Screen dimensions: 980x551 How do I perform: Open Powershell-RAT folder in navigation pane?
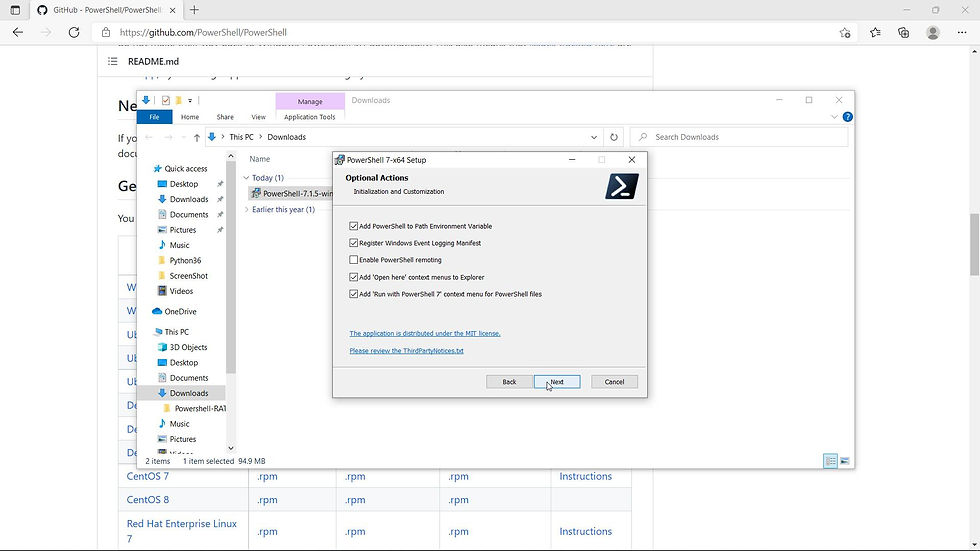click(x=194, y=409)
